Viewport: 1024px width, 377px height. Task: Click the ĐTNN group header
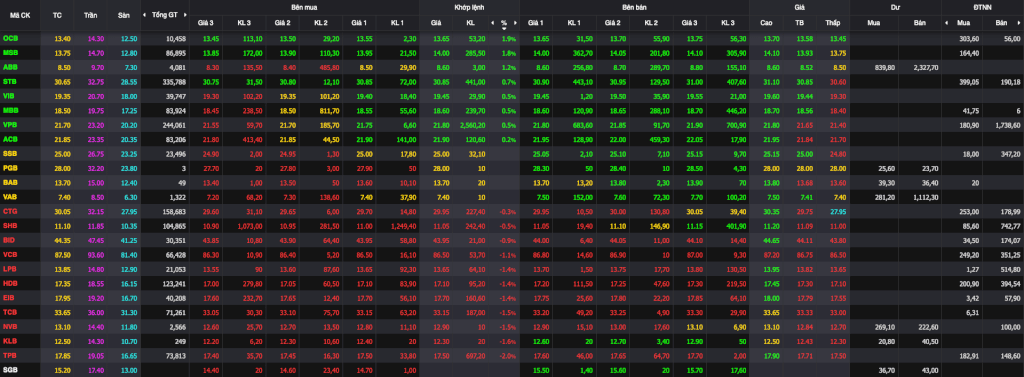tap(983, 7)
